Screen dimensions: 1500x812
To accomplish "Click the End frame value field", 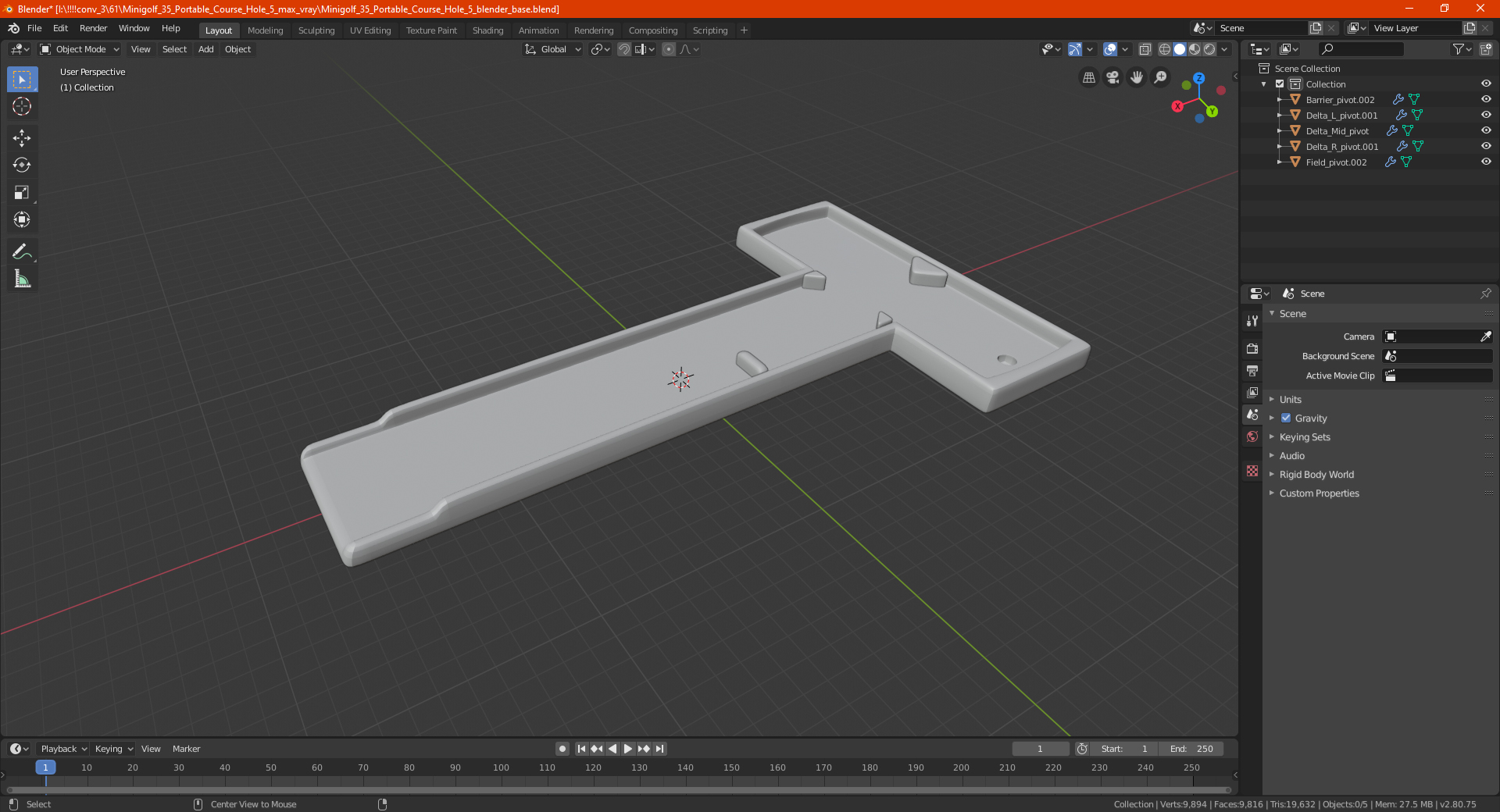I will click(x=1191, y=749).
